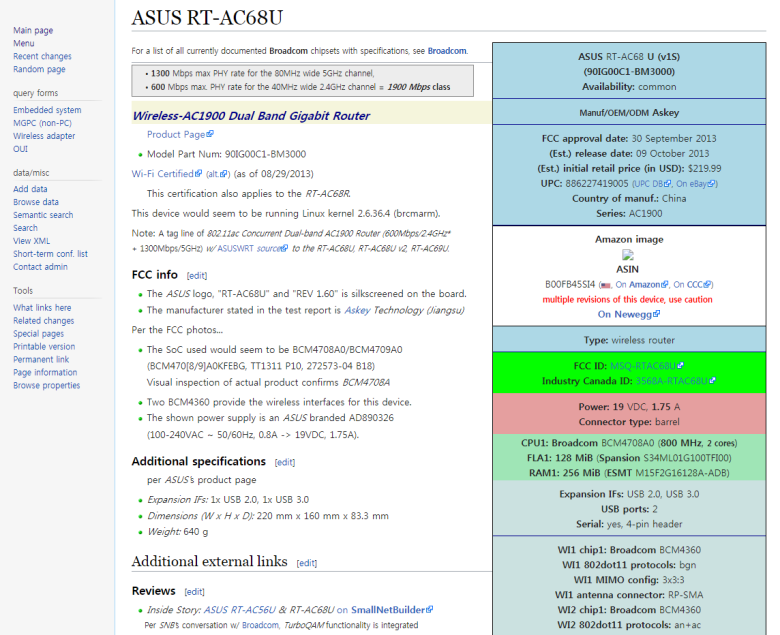Select Printable version in the Tools sidebar
The height and width of the screenshot is (635, 780).
coord(44,347)
